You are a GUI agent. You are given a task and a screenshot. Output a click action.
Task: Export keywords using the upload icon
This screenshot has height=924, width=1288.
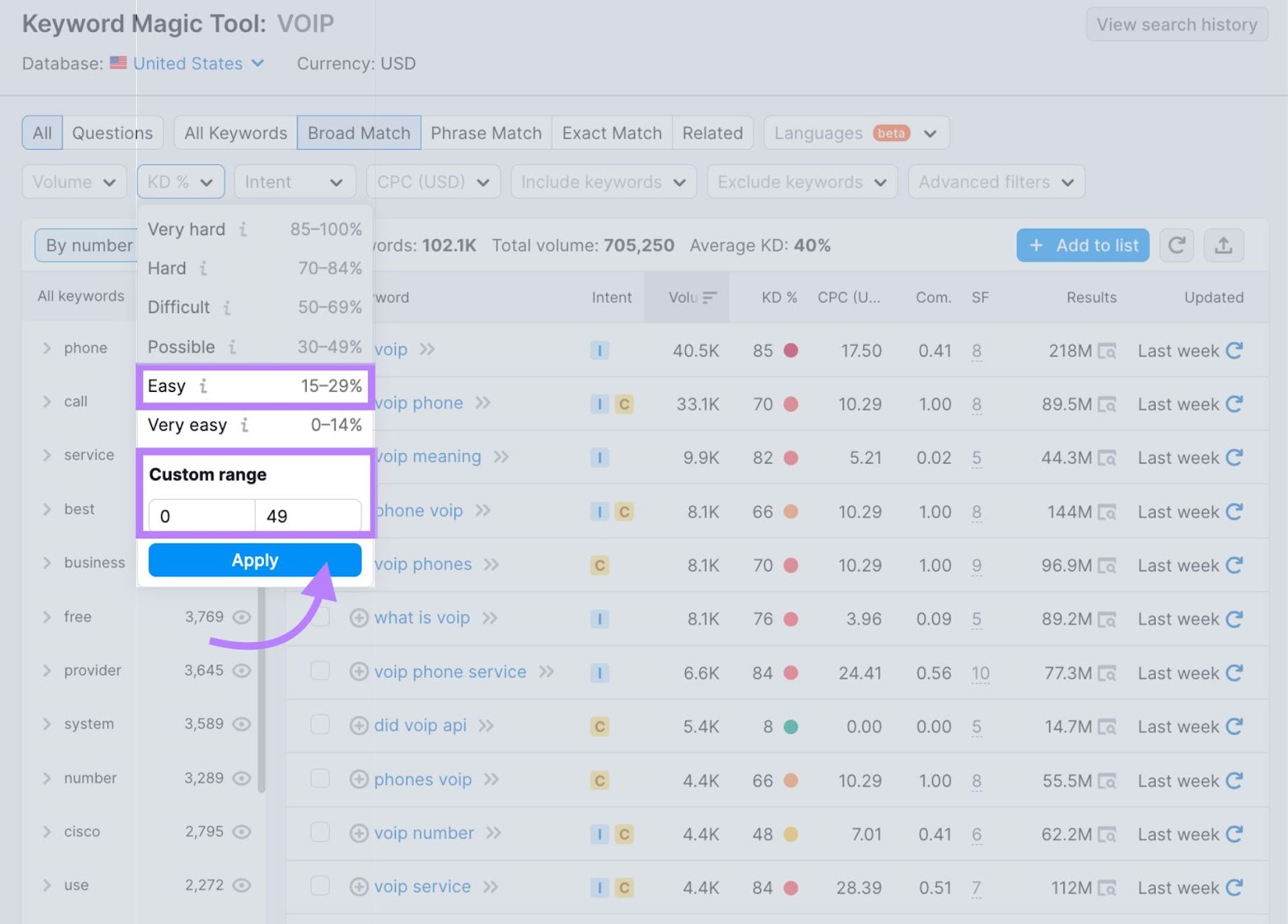coord(1224,245)
